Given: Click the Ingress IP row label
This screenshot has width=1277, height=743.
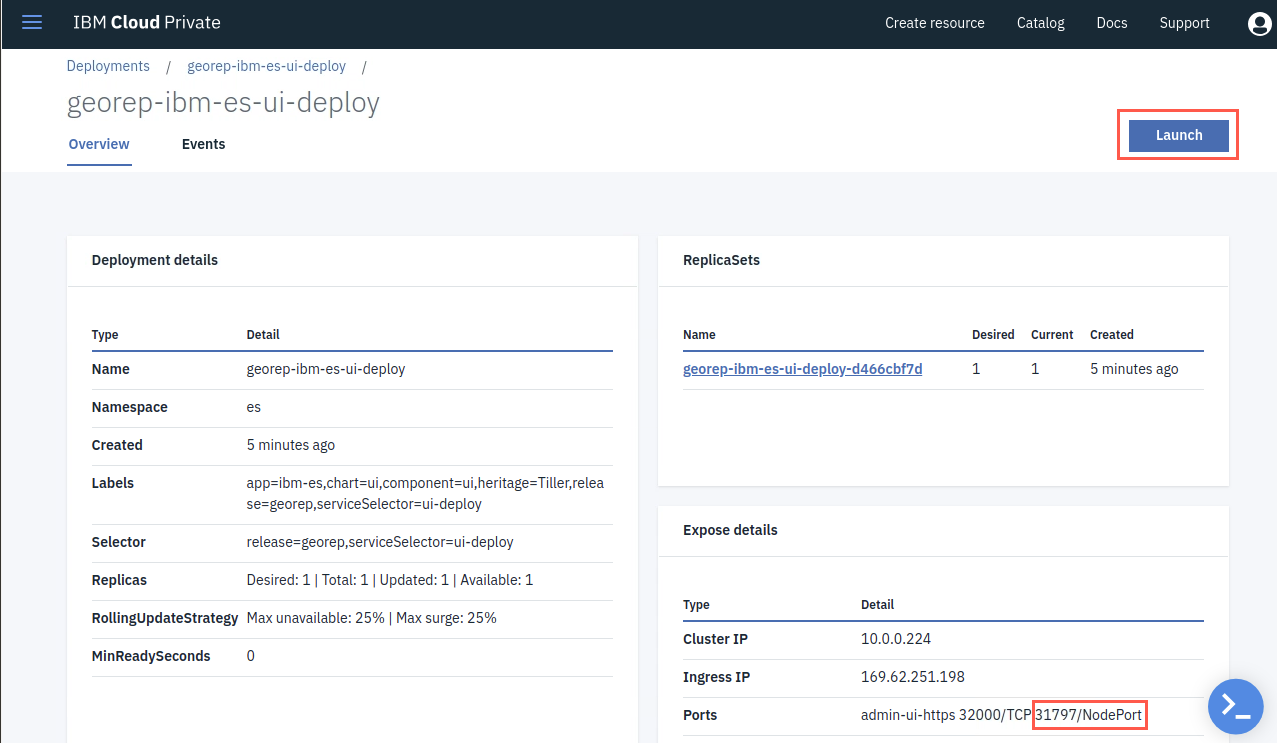Looking at the screenshot, I should pyautogui.click(x=717, y=677).
